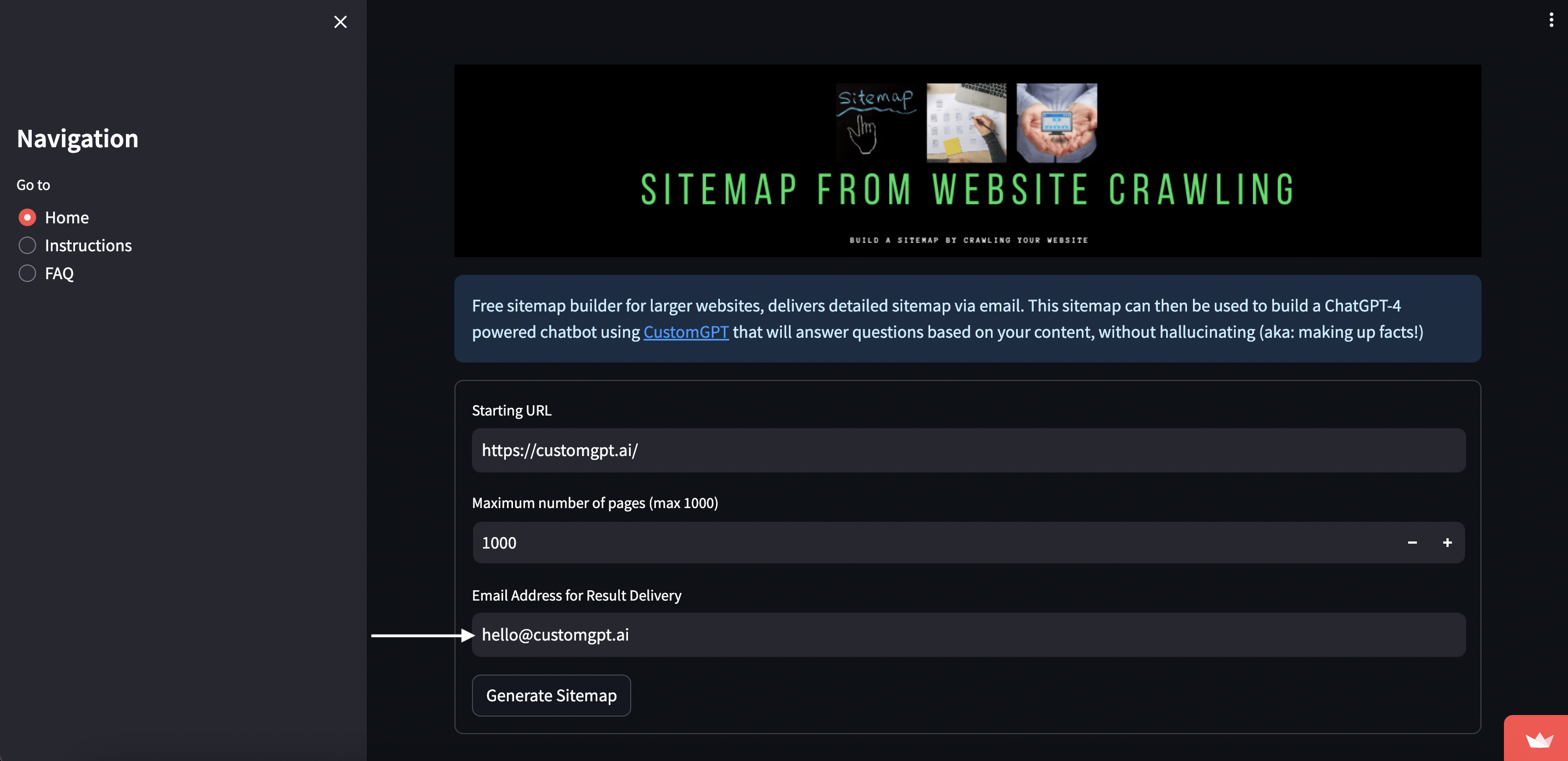Open the three-dot app menu
Image resolution: width=1568 pixels, height=761 pixels.
coord(1550,20)
